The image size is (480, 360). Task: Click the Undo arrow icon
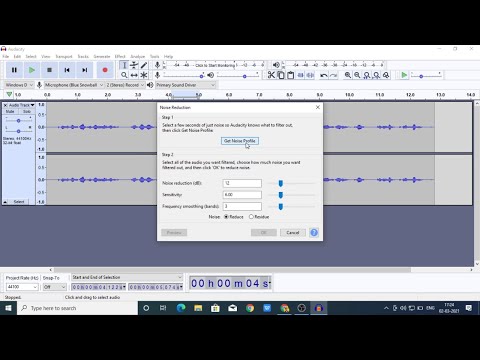click(x=323, y=75)
